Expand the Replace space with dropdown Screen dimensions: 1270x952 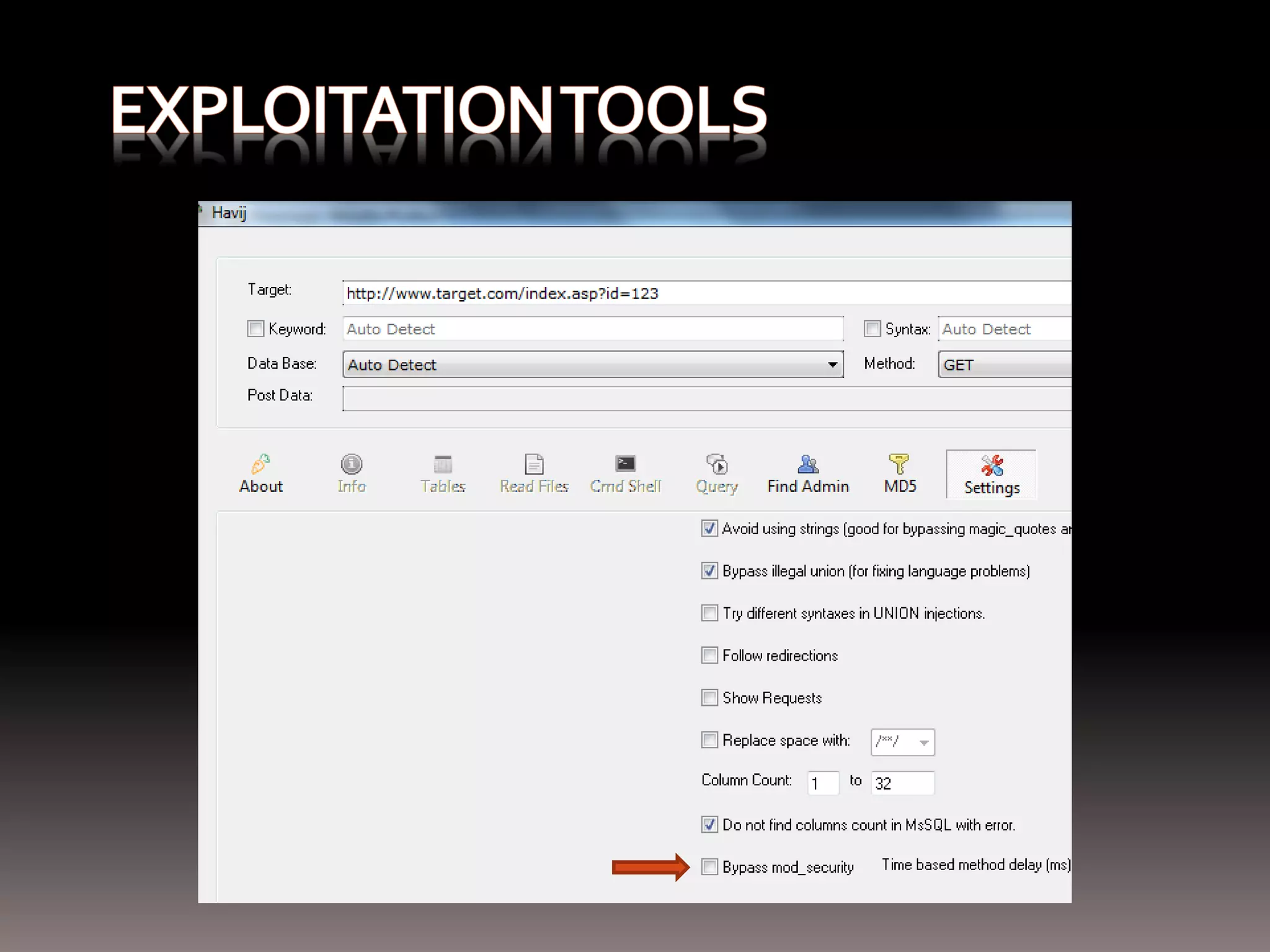923,743
